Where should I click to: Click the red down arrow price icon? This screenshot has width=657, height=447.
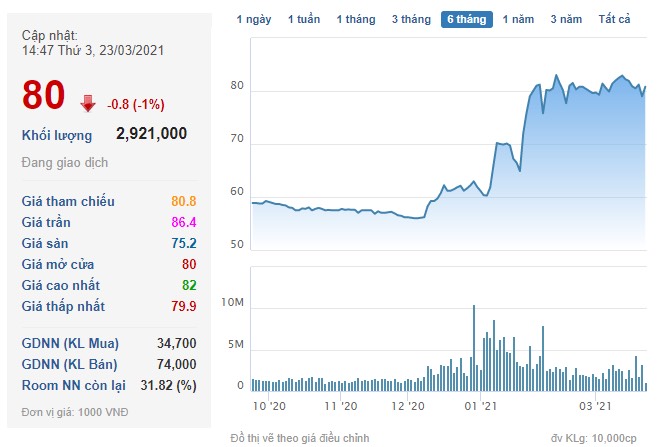(x=88, y=101)
